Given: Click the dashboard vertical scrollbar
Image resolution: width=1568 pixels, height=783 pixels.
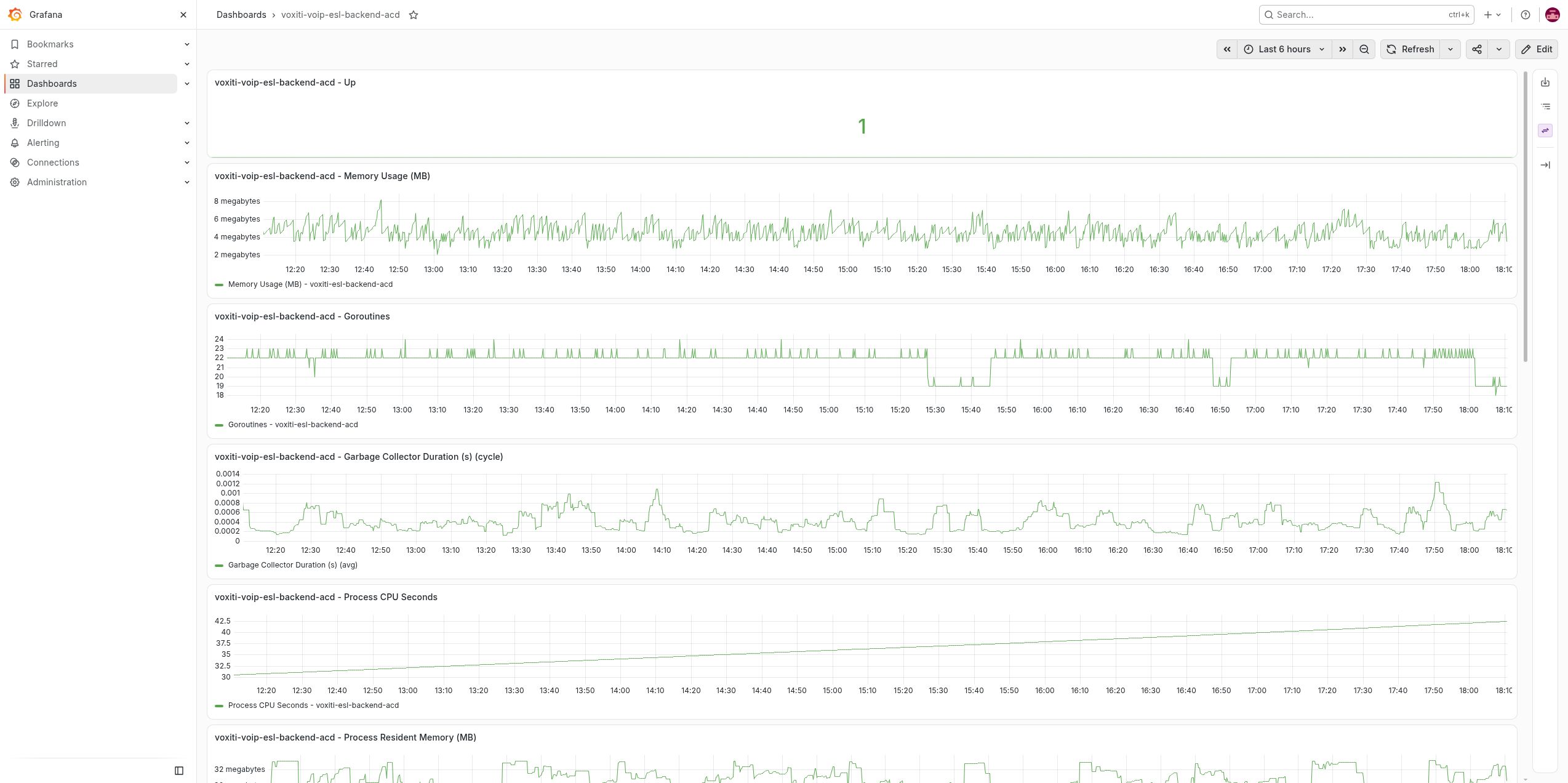Looking at the screenshot, I should tap(1525, 217).
